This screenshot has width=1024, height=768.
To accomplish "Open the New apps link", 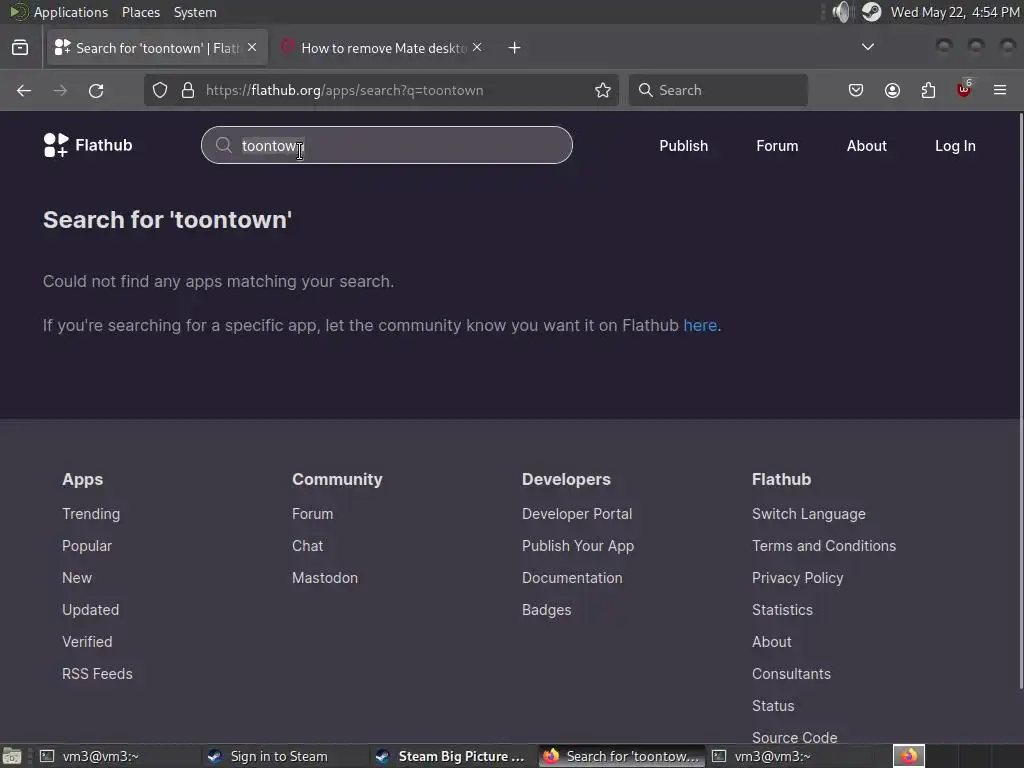I will [x=77, y=578].
